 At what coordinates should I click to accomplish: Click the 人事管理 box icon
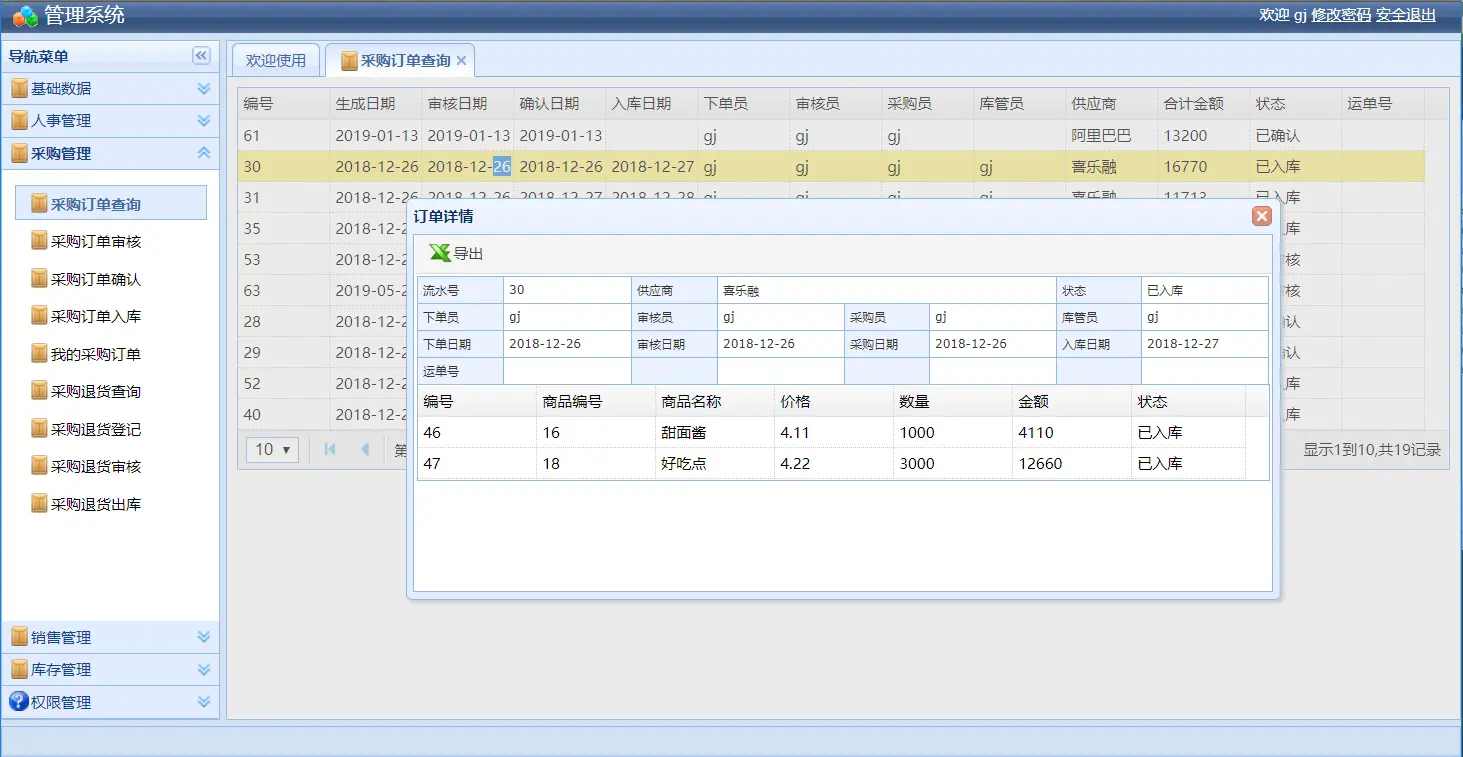click(19, 120)
